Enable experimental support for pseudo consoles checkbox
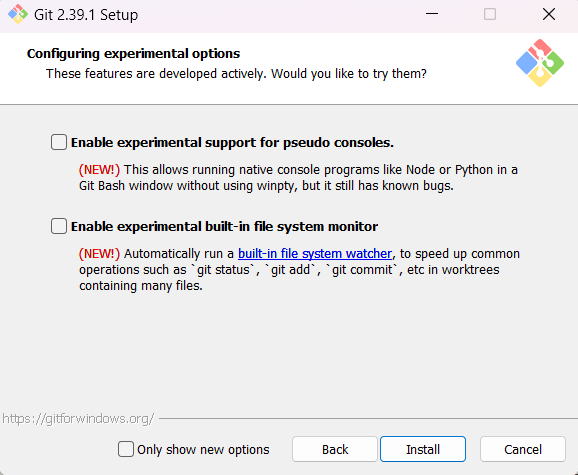The width and height of the screenshot is (578, 475). (59, 142)
